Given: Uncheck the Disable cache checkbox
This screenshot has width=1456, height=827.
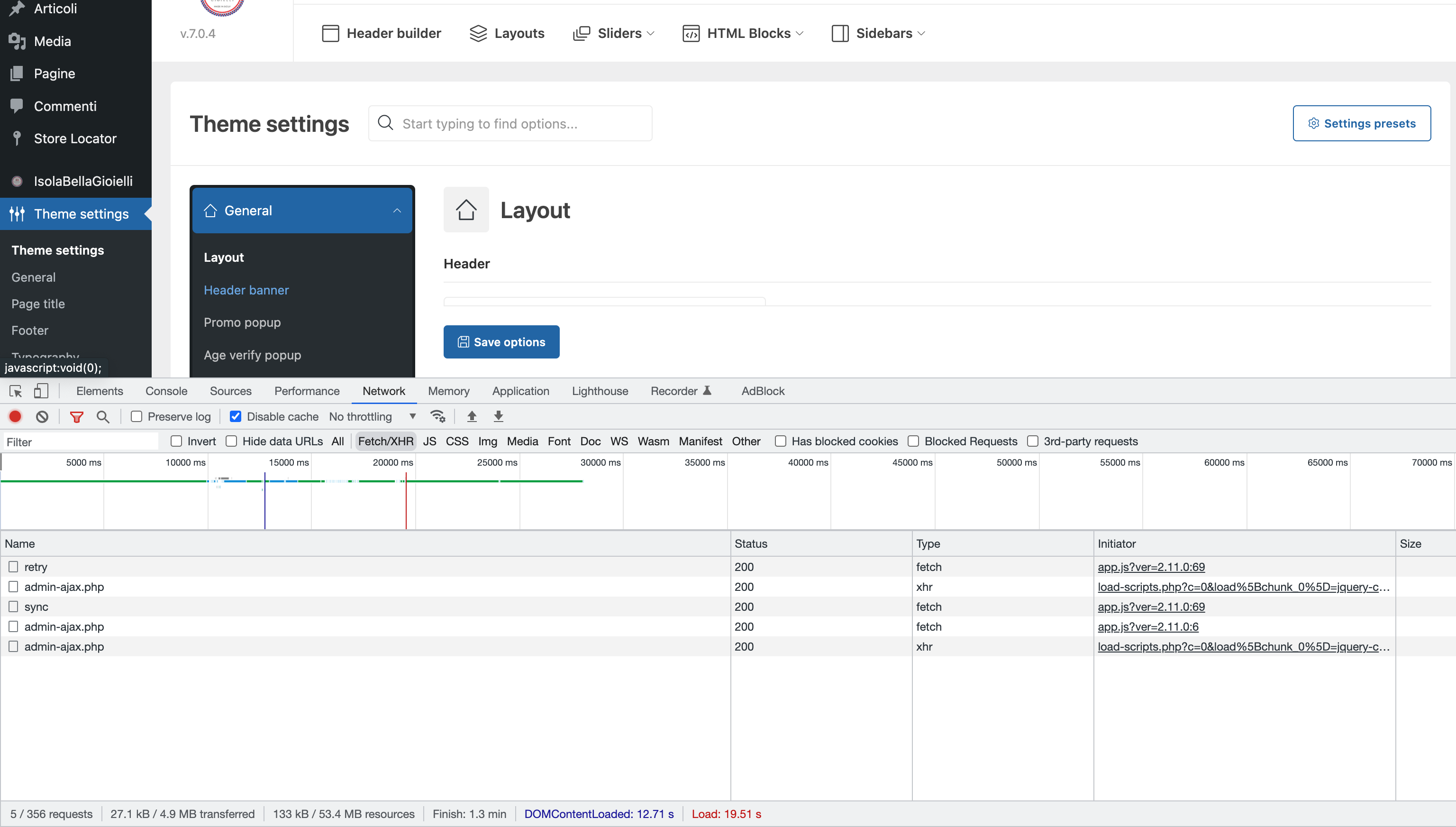Looking at the screenshot, I should (236, 416).
